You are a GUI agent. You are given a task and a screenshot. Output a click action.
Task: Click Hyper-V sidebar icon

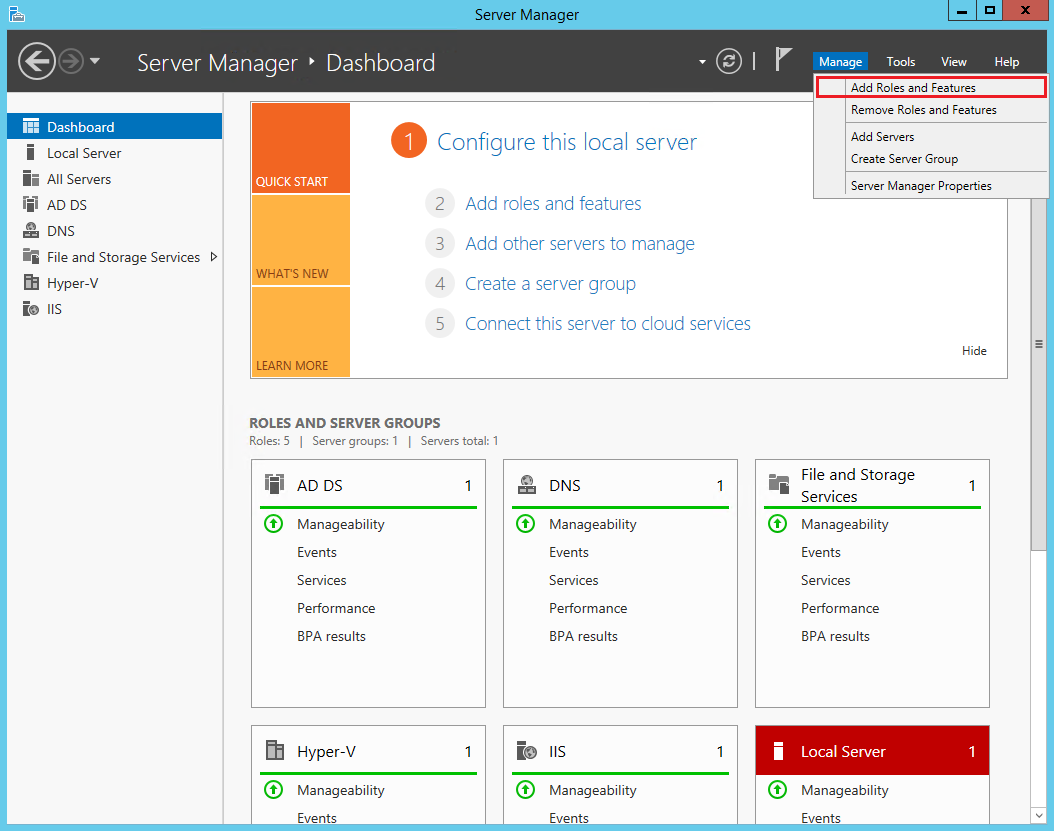[31, 282]
